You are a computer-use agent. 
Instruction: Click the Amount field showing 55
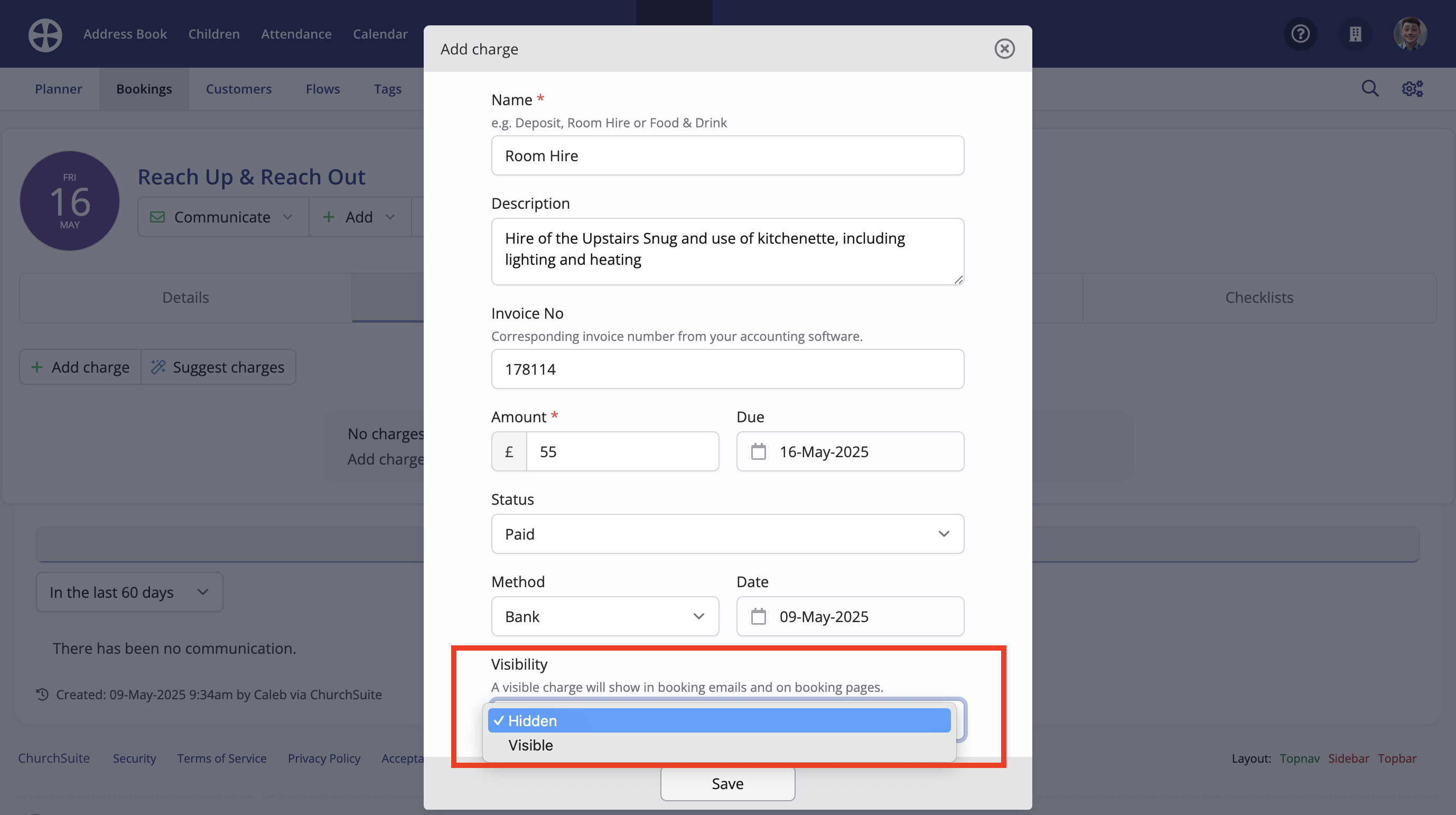point(622,451)
